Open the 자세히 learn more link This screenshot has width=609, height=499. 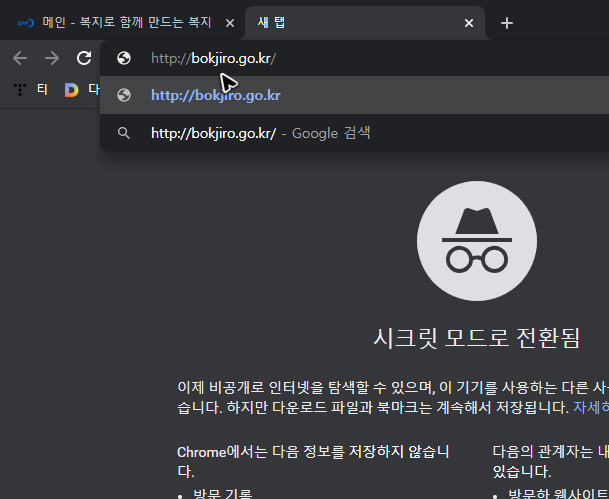(x=591, y=407)
